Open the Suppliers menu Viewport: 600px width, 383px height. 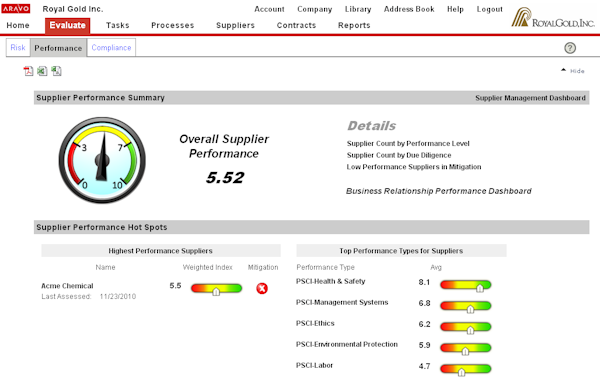tap(235, 25)
